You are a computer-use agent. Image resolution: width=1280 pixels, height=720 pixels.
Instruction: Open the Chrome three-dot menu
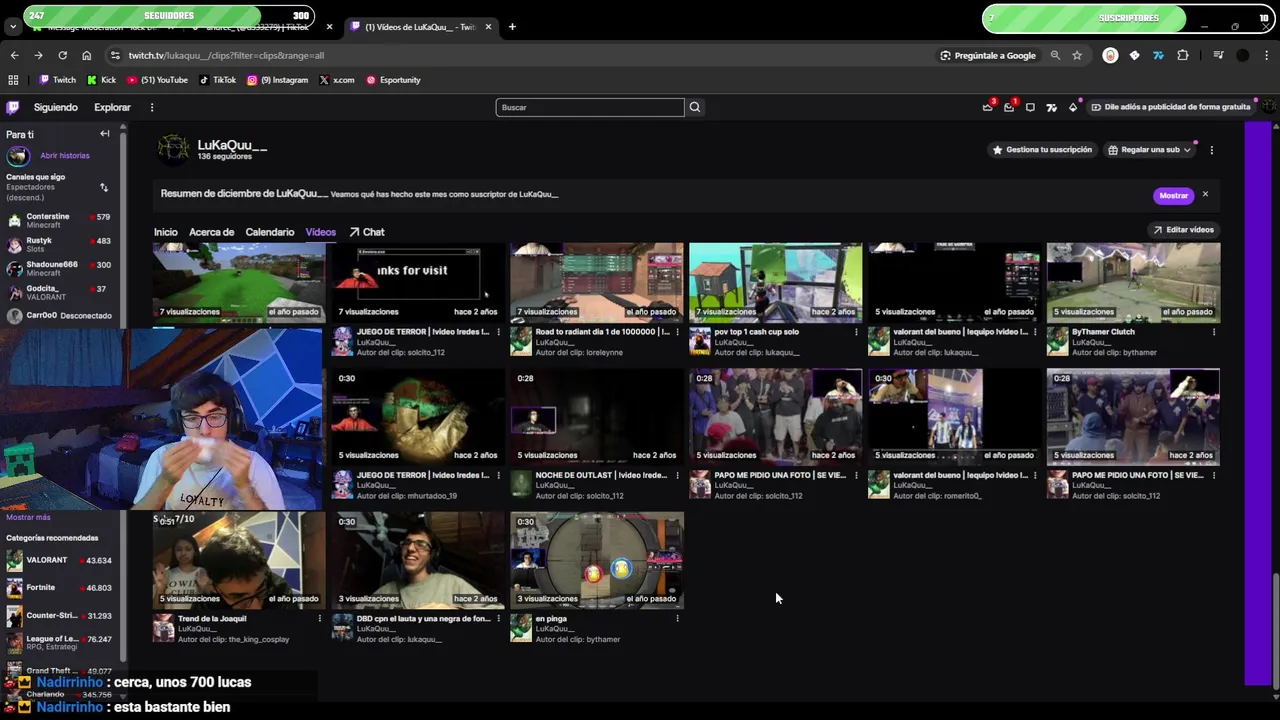(x=1267, y=55)
